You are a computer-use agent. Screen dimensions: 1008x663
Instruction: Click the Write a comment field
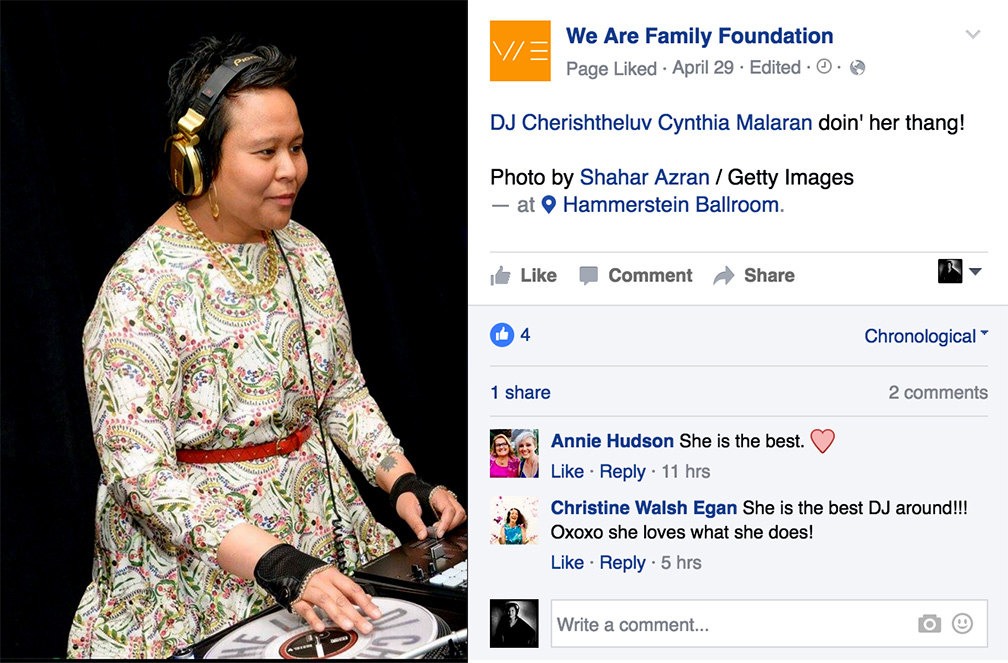[769, 624]
